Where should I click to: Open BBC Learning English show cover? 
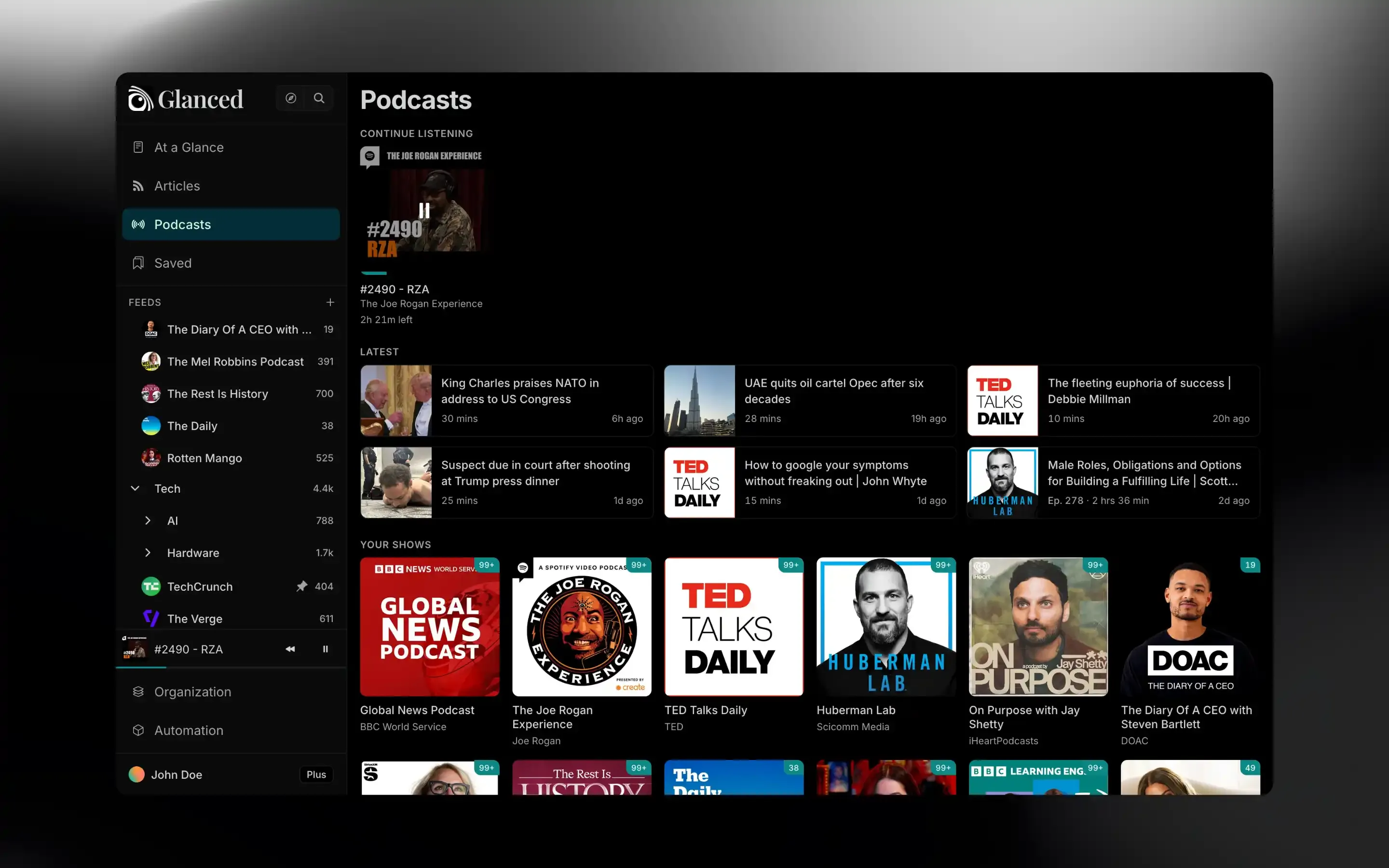(1038, 778)
